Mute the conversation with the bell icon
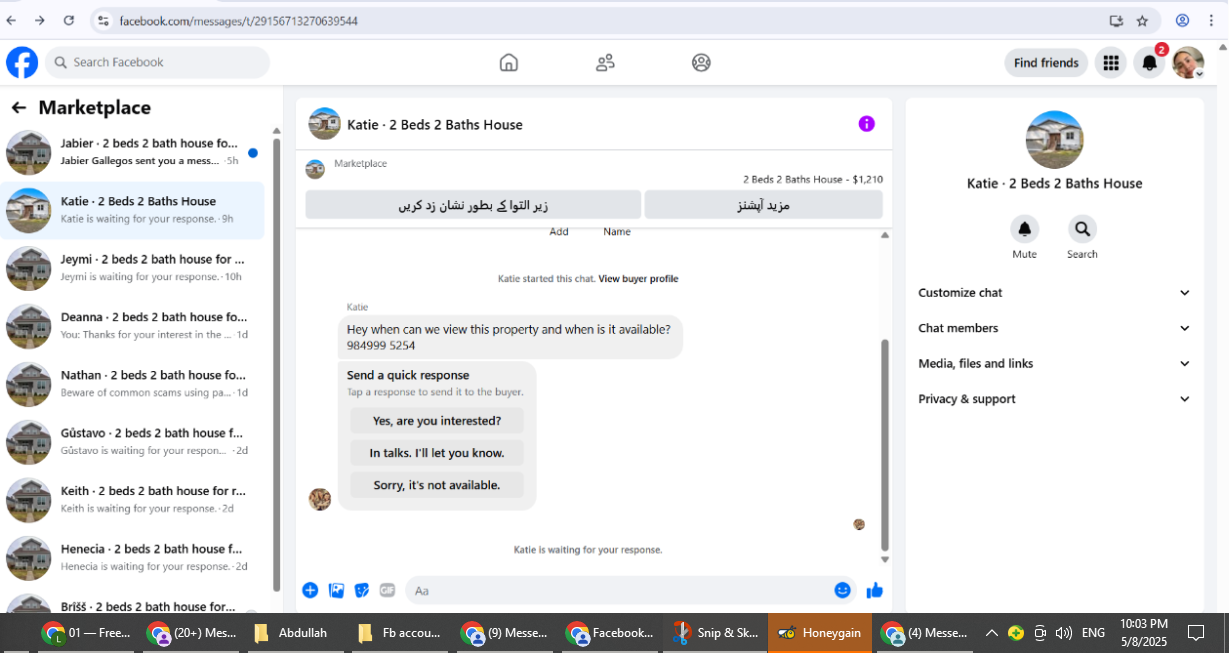The height and width of the screenshot is (653, 1229). (1024, 229)
